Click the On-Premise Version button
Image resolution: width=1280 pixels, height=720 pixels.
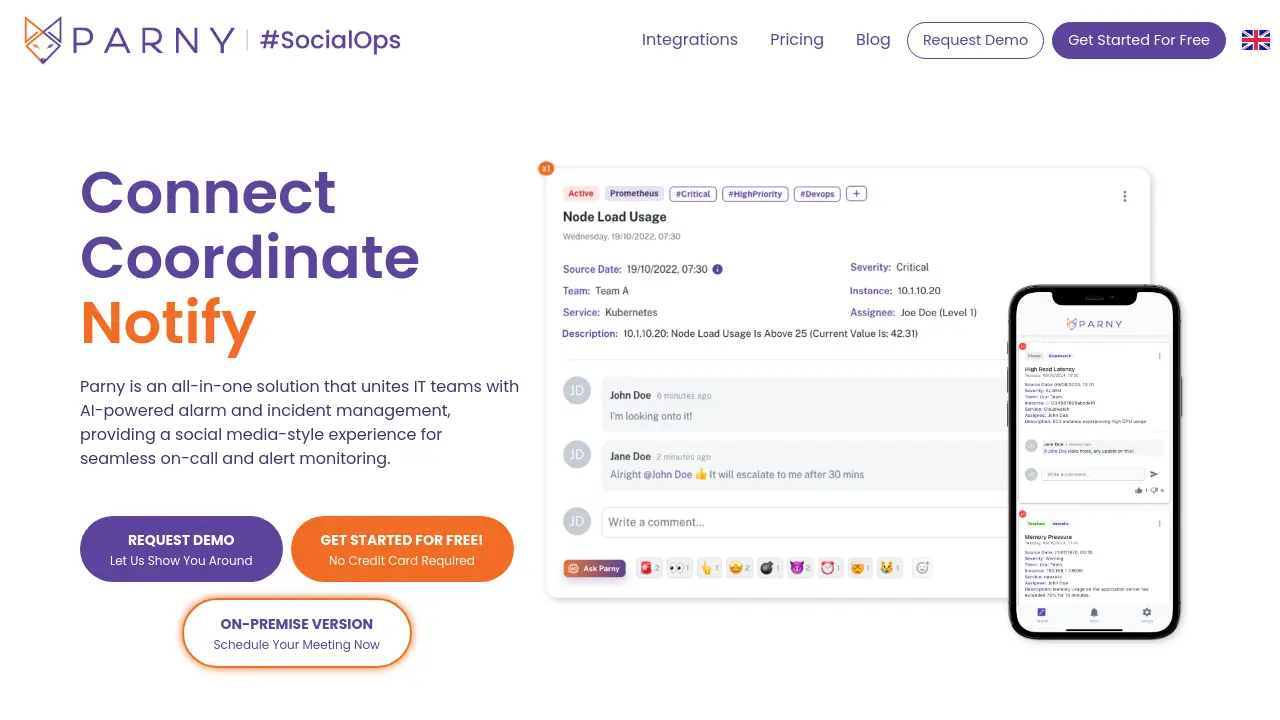pos(297,633)
